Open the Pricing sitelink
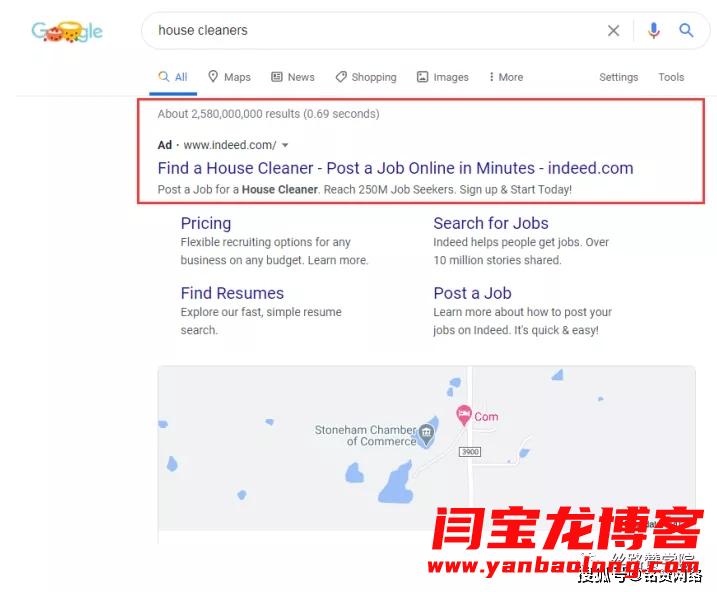The width and height of the screenshot is (717, 592). click(x=206, y=223)
